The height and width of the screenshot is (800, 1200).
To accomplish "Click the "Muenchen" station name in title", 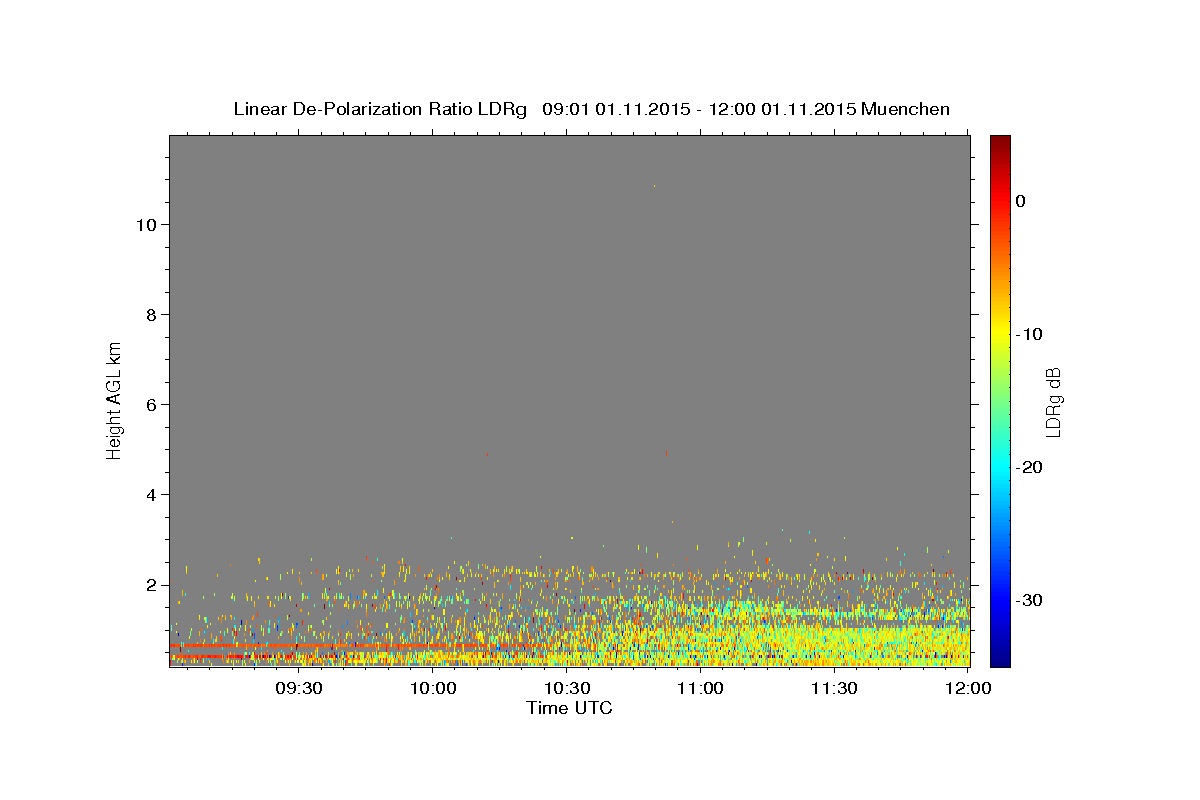I will [x=905, y=109].
